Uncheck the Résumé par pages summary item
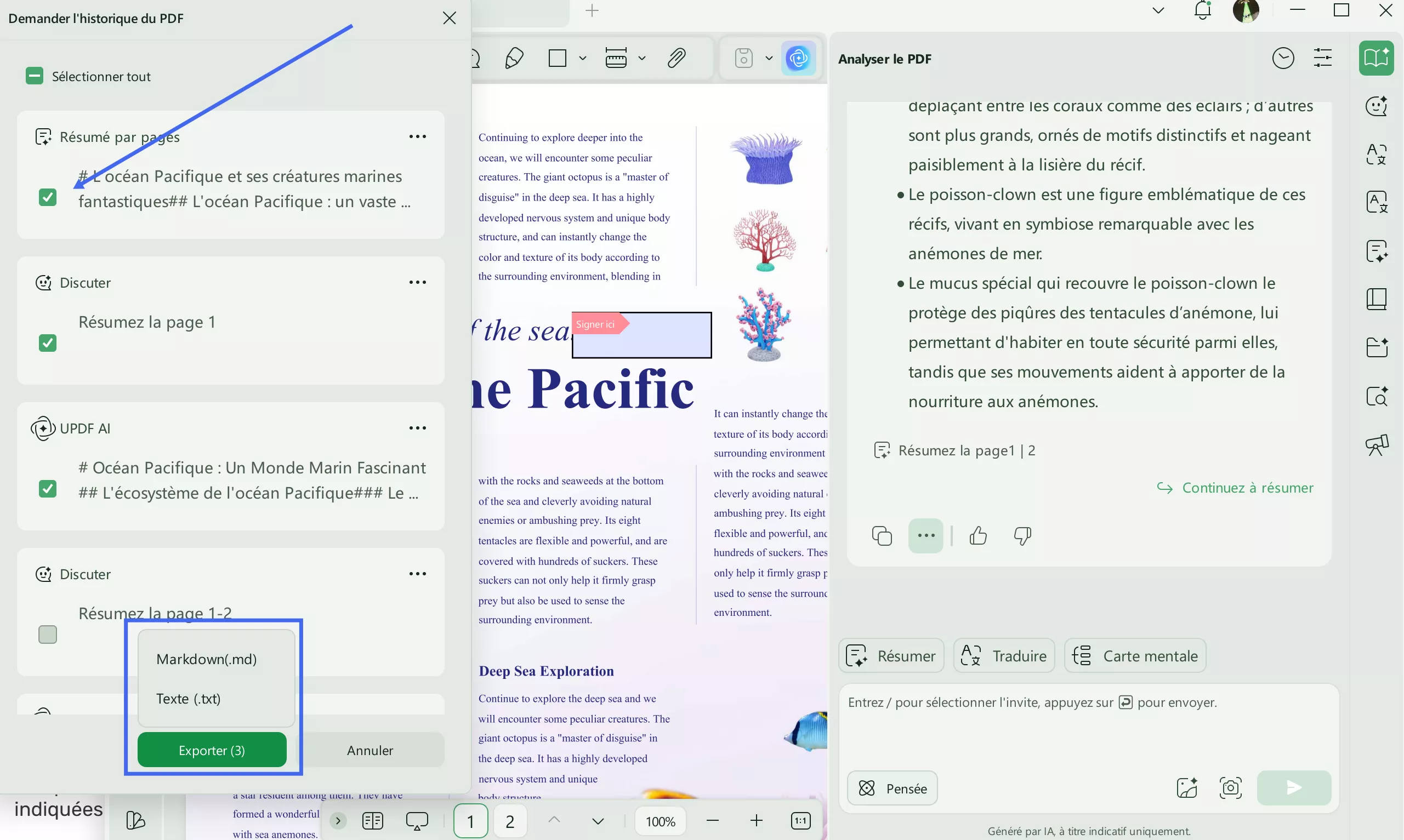This screenshot has width=1404, height=840. coord(48,197)
